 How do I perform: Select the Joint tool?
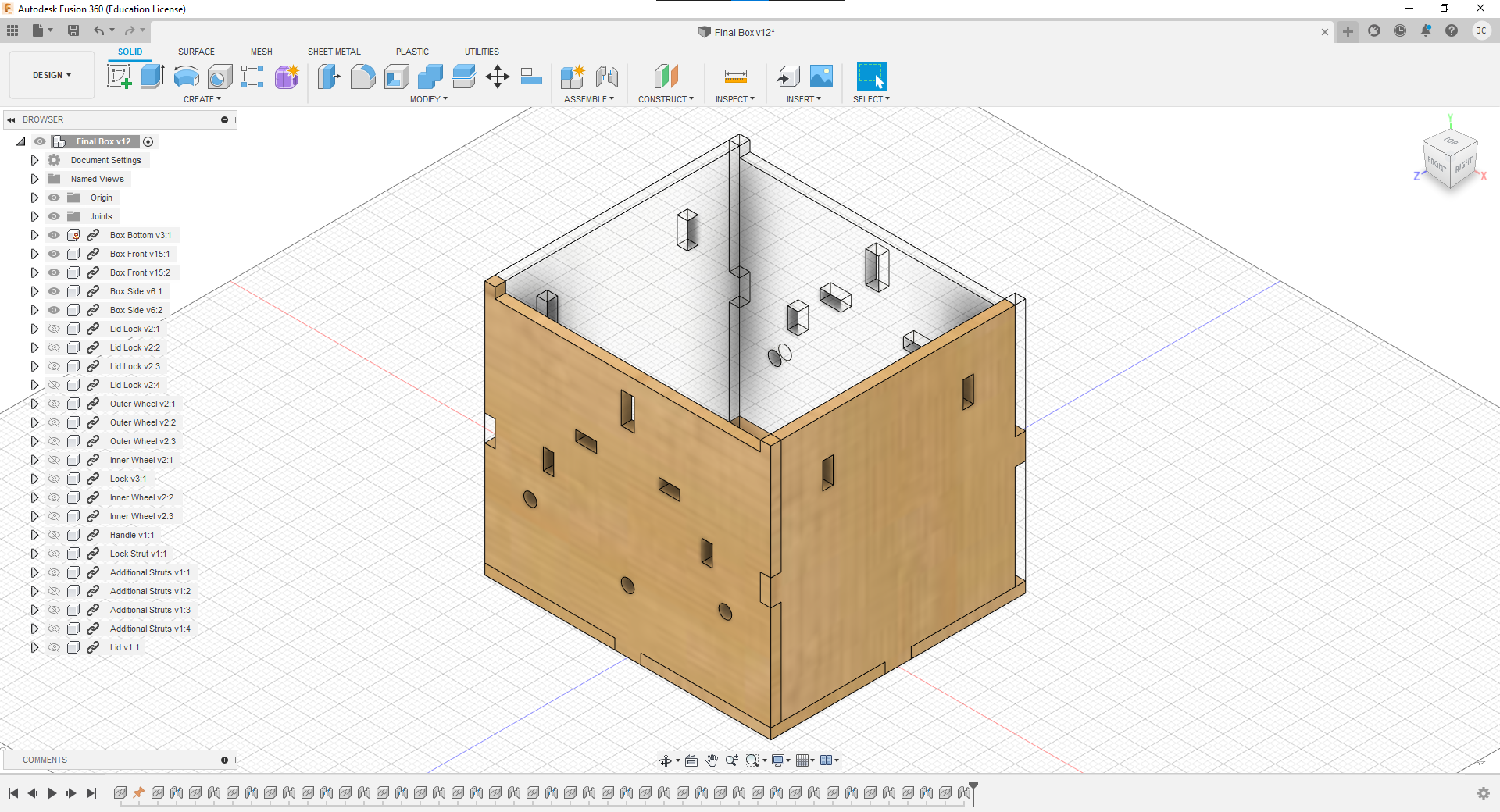click(x=606, y=77)
